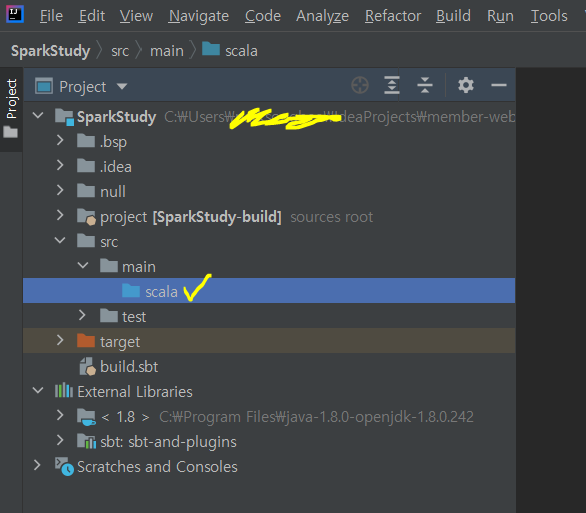Viewport: 586px width, 513px height.
Task: Click the JDK 1.8 coffee-cup folder icon
Action: coord(86,417)
